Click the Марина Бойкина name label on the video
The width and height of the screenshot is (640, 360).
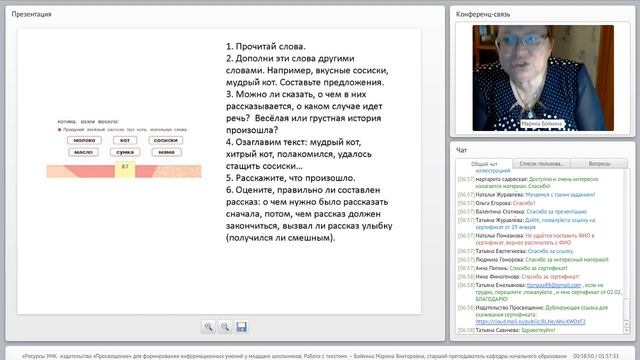click(x=542, y=124)
